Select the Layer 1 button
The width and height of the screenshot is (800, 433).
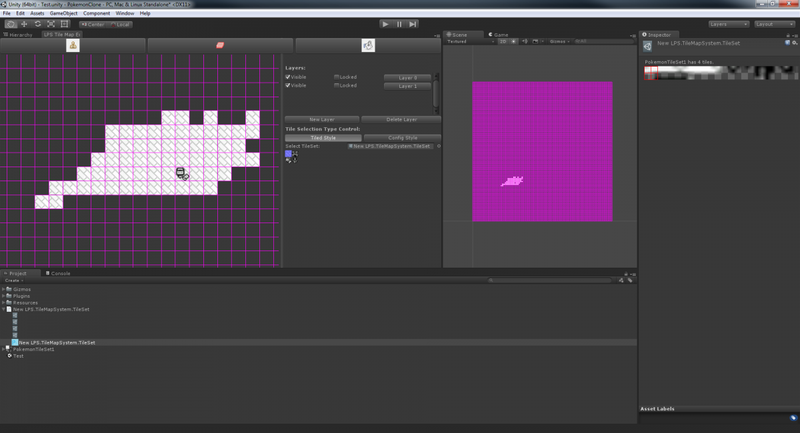pyautogui.click(x=408, y=86)
